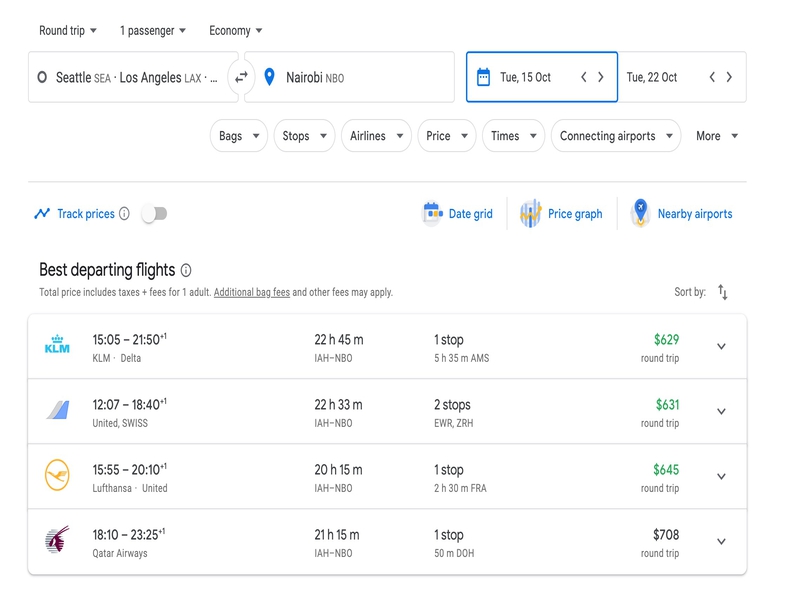Click the Sort by label
The width and height of the screenshot is (800, 600).
tap(690, 292)
